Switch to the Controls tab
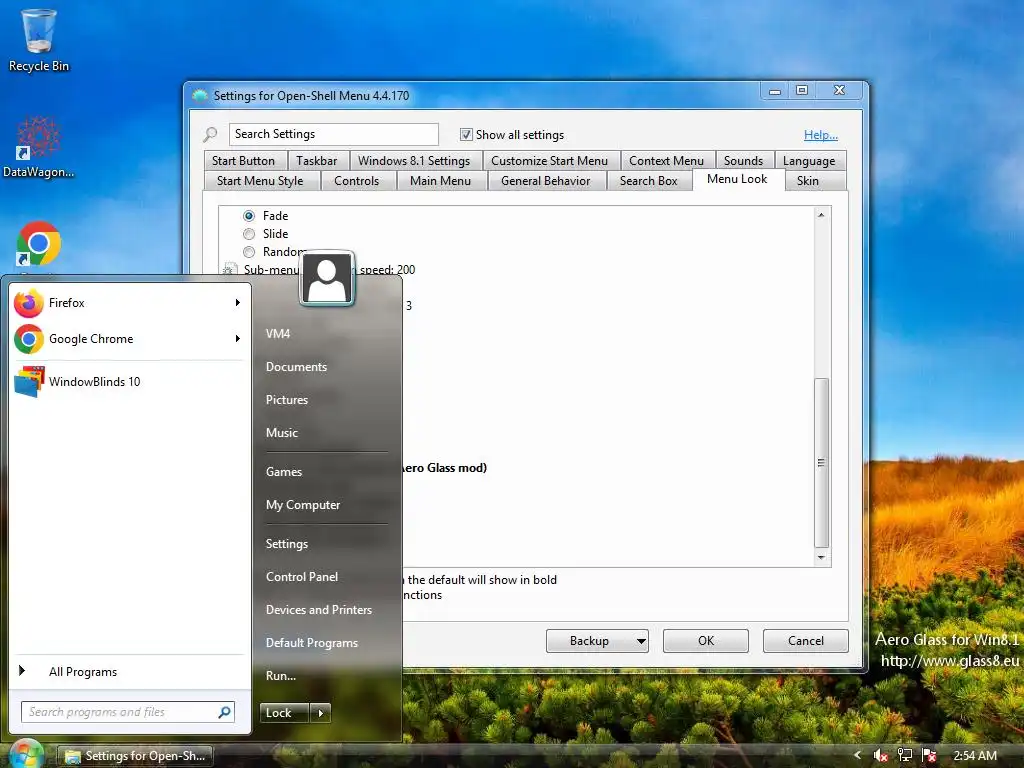This screenshot has height=768, width=1024. click(x=357, y=181)
